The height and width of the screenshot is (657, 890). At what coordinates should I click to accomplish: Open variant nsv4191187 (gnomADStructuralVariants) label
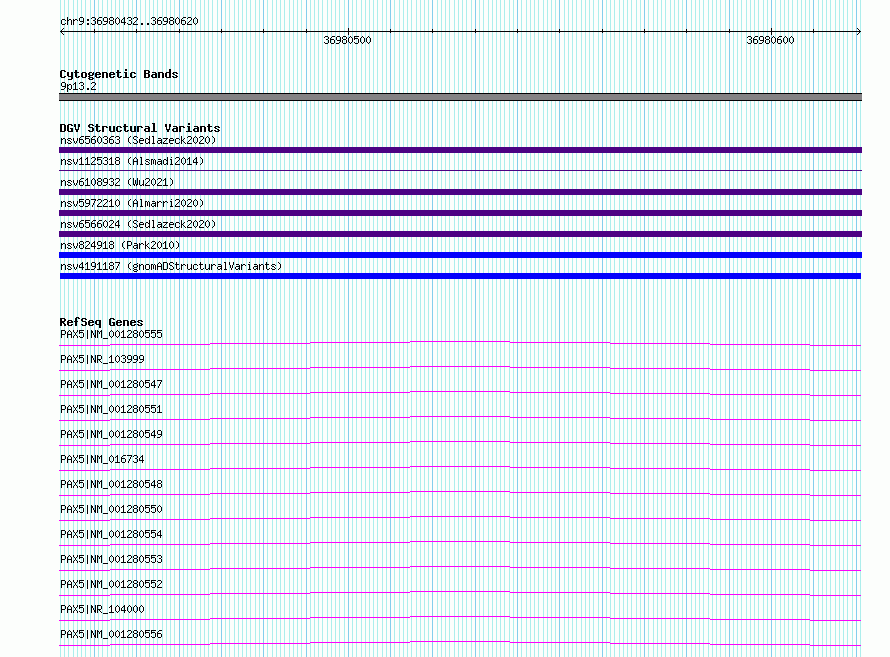(171, 266)
